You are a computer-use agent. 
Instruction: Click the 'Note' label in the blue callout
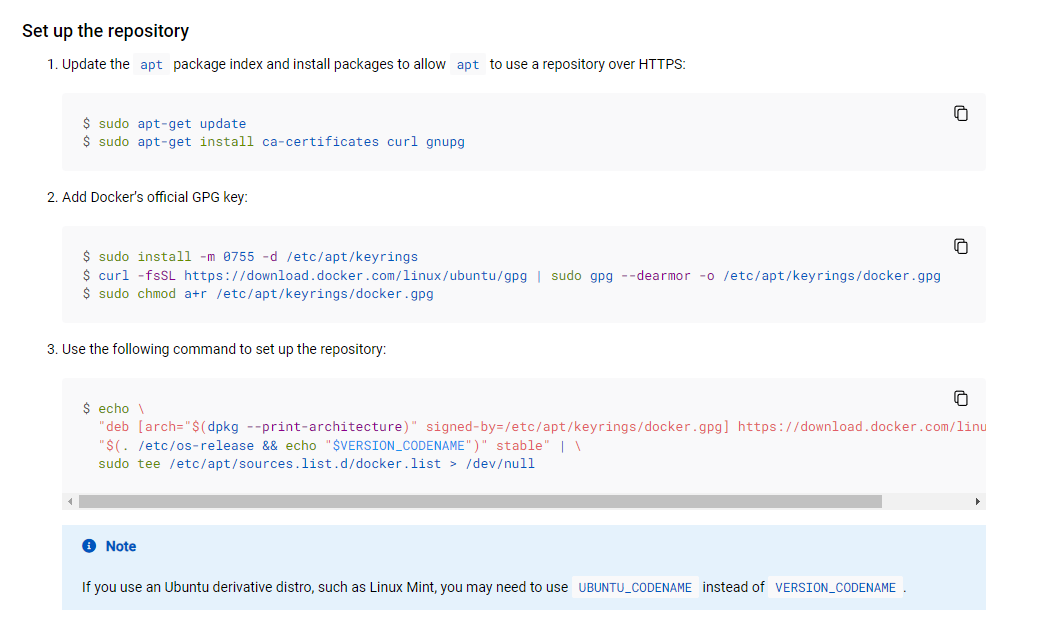(121, 546)
